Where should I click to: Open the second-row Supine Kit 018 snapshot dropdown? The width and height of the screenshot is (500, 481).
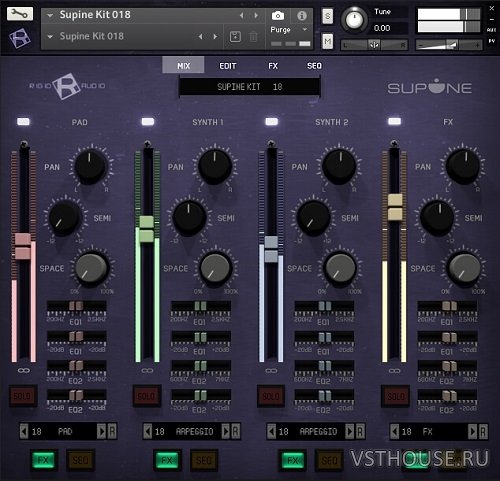(50, 37)
